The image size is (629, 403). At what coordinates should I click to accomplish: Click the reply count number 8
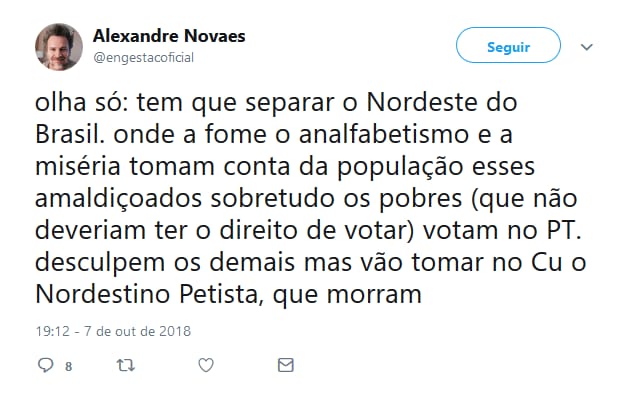click(68, 367)
